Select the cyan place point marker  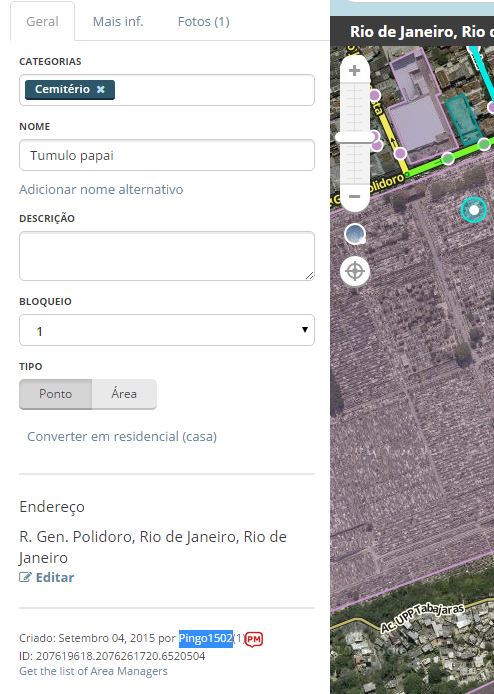coord(474,210)
